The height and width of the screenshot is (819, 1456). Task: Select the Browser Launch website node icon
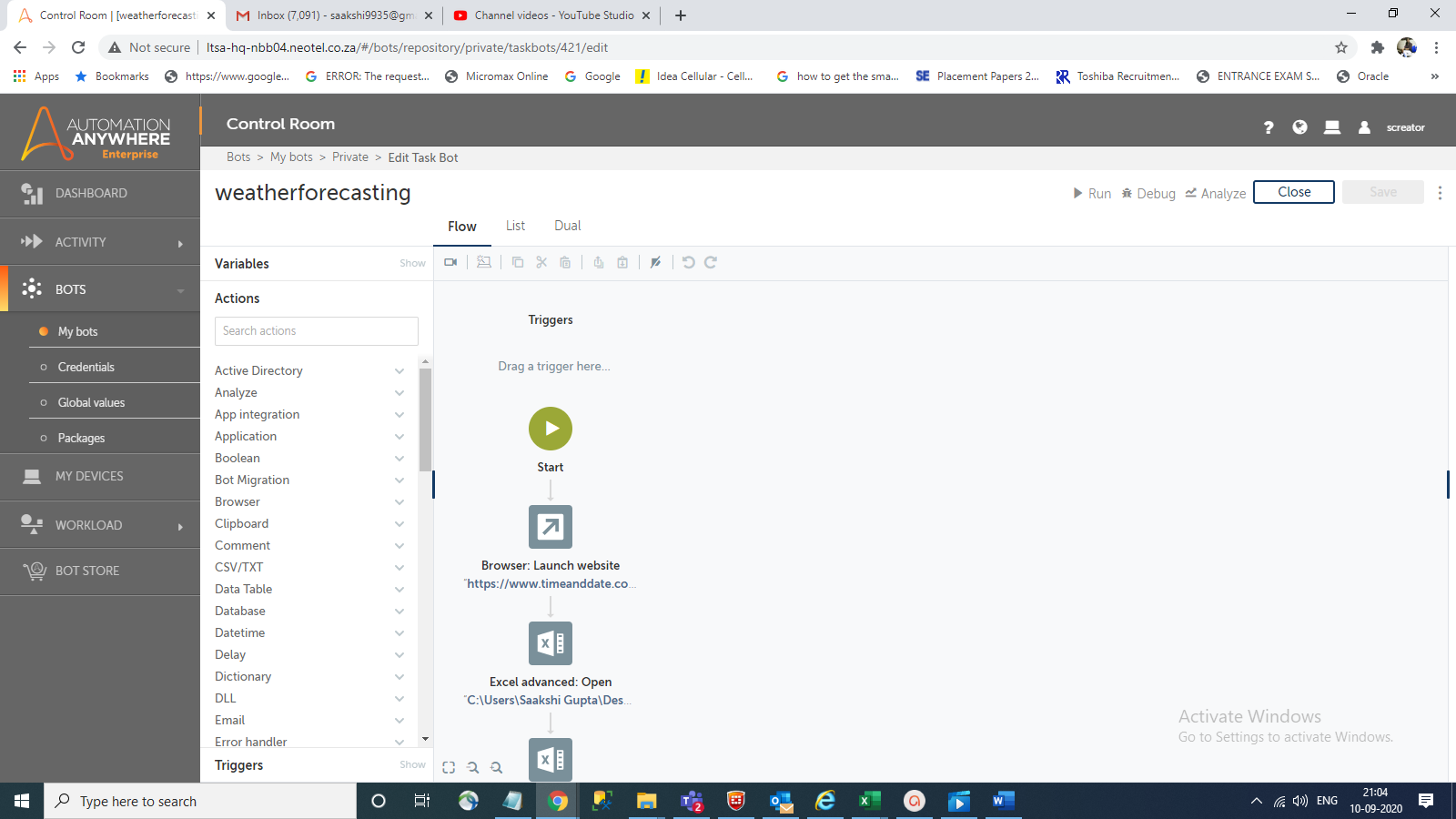[x=551, y=527]
